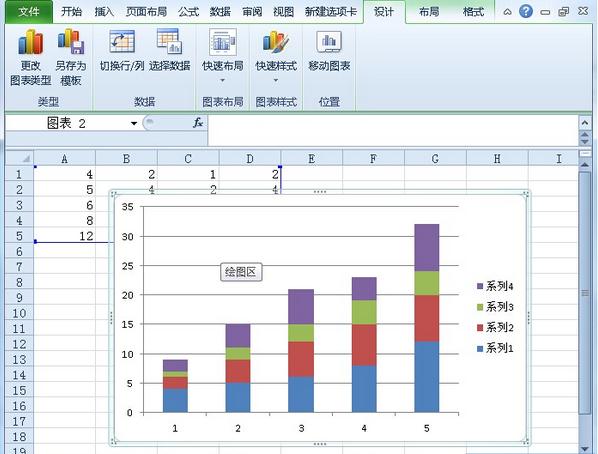Restore the workbook window button
The image size is (598, 454).
563,12
